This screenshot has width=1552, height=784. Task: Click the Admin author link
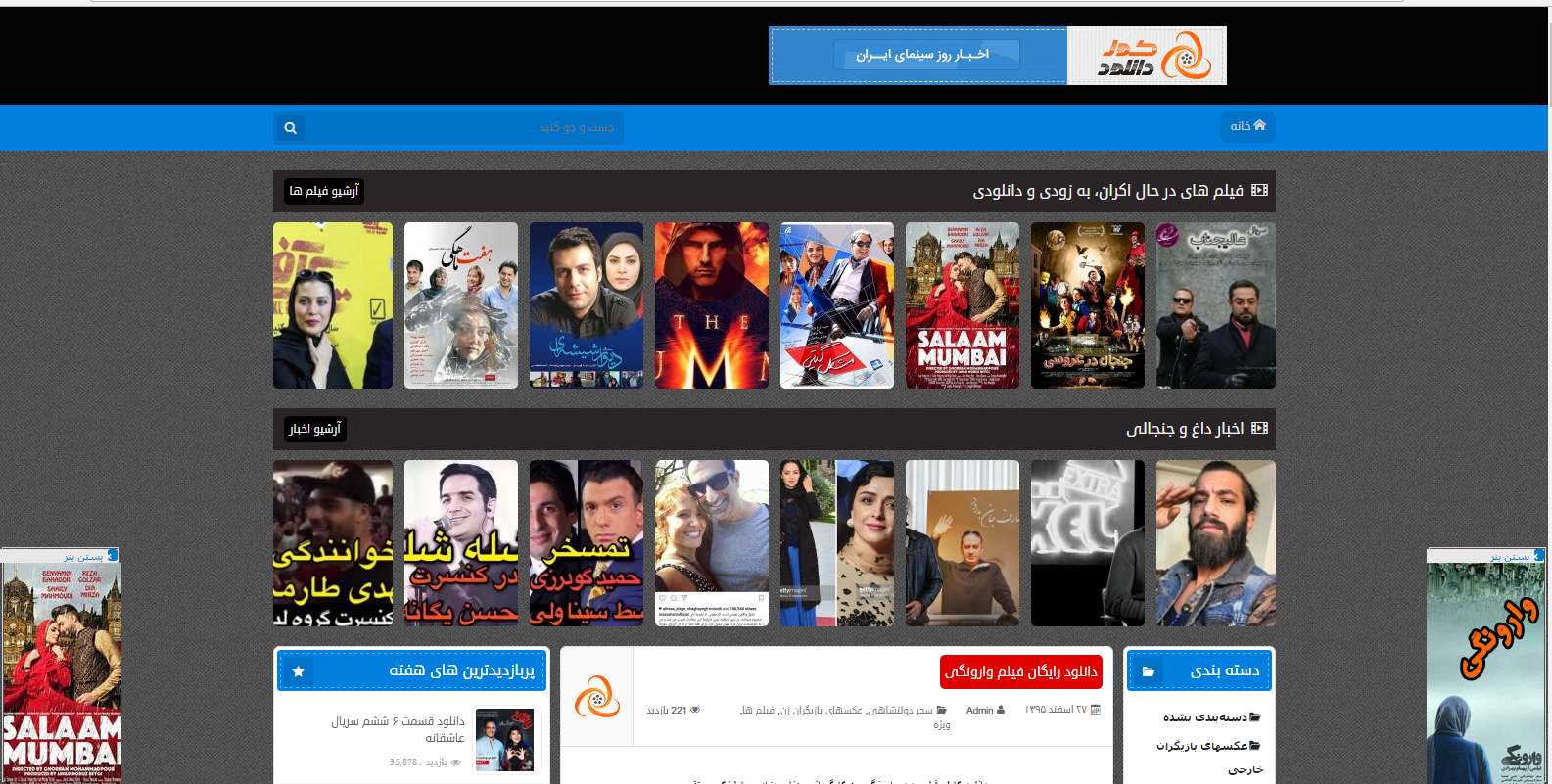[x=979, y=711]
